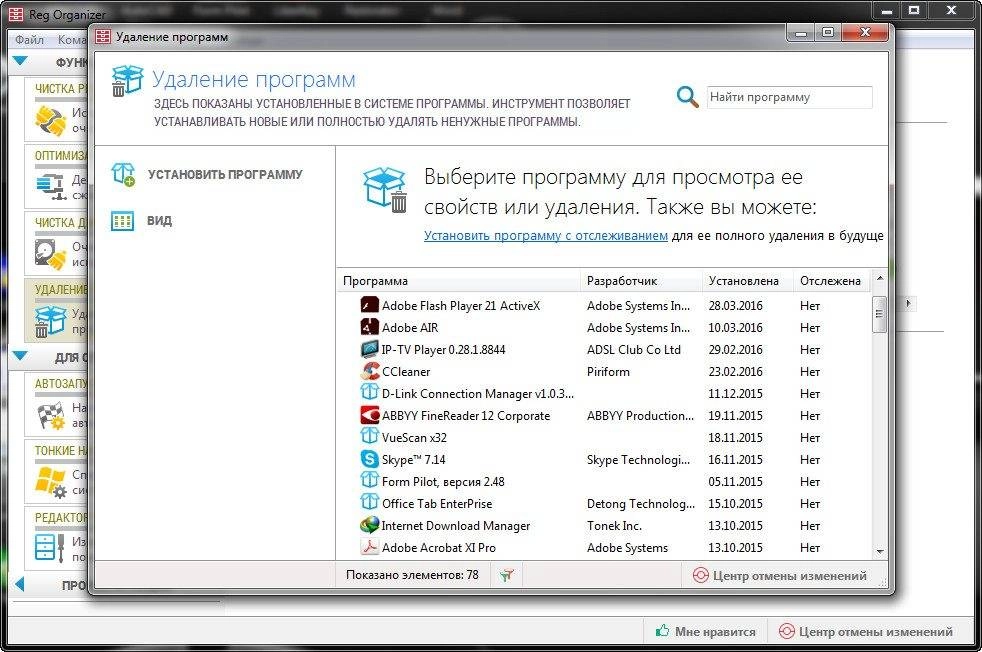Click the Skype 7.14 icon

point(370,458)
